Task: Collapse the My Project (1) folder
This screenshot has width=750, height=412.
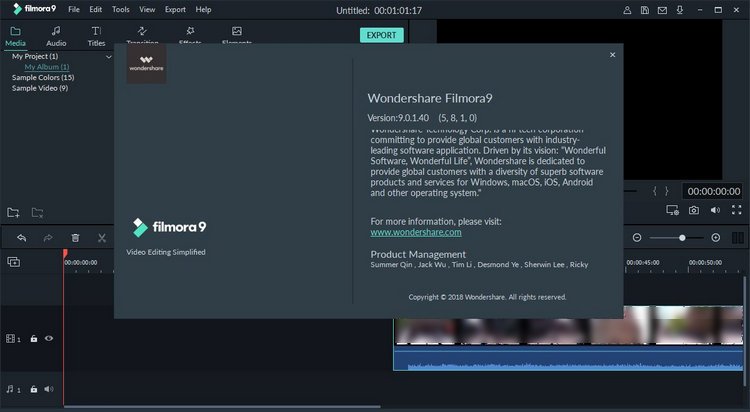Action: point(109,56)
